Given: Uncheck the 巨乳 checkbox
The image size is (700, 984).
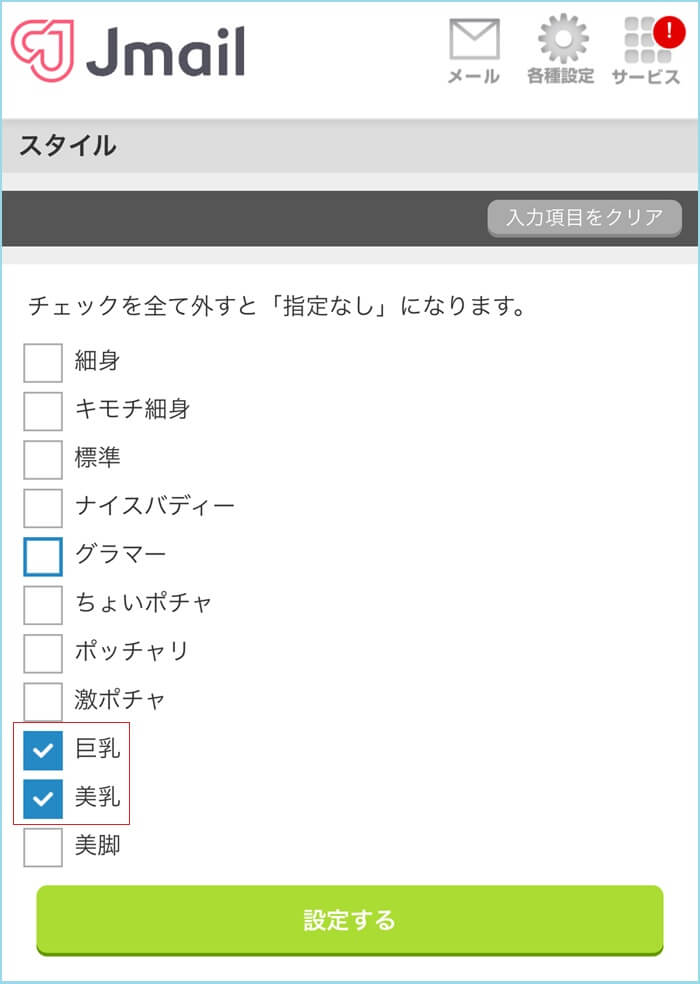Looking at the screenshot, I should 42,749.
